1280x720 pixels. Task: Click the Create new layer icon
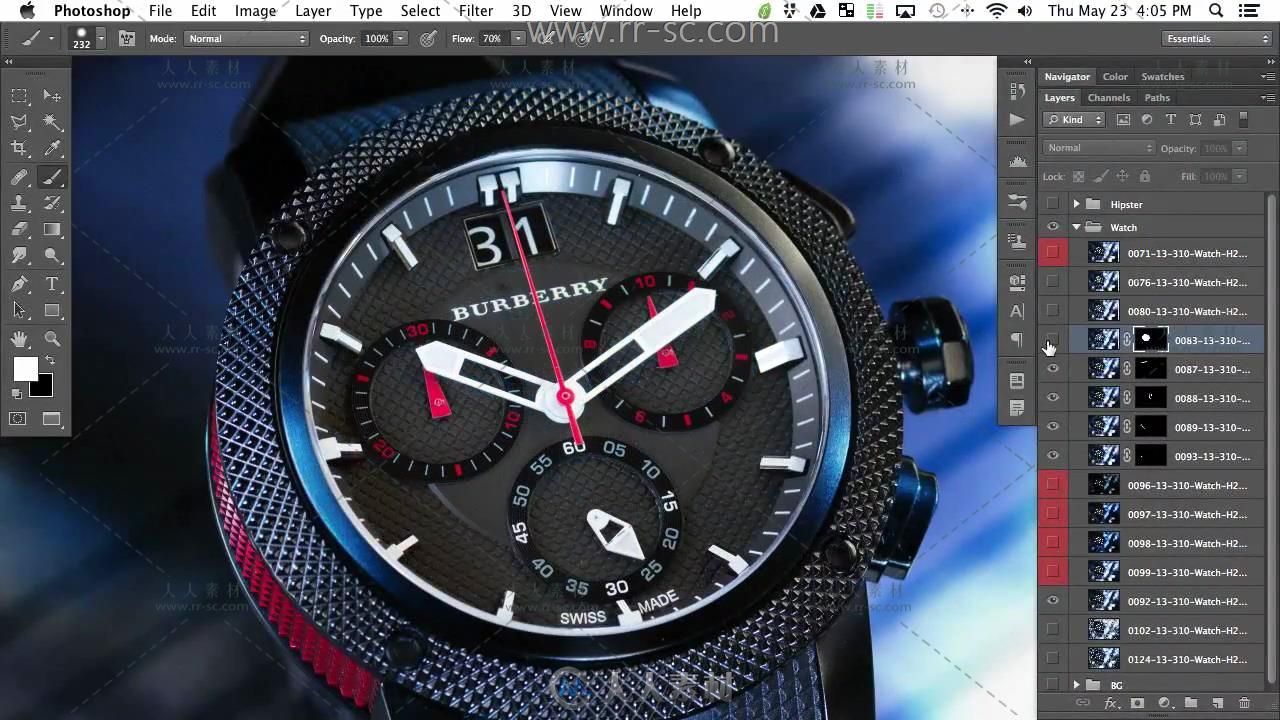pyautogui.click(x=1218, y=704)
